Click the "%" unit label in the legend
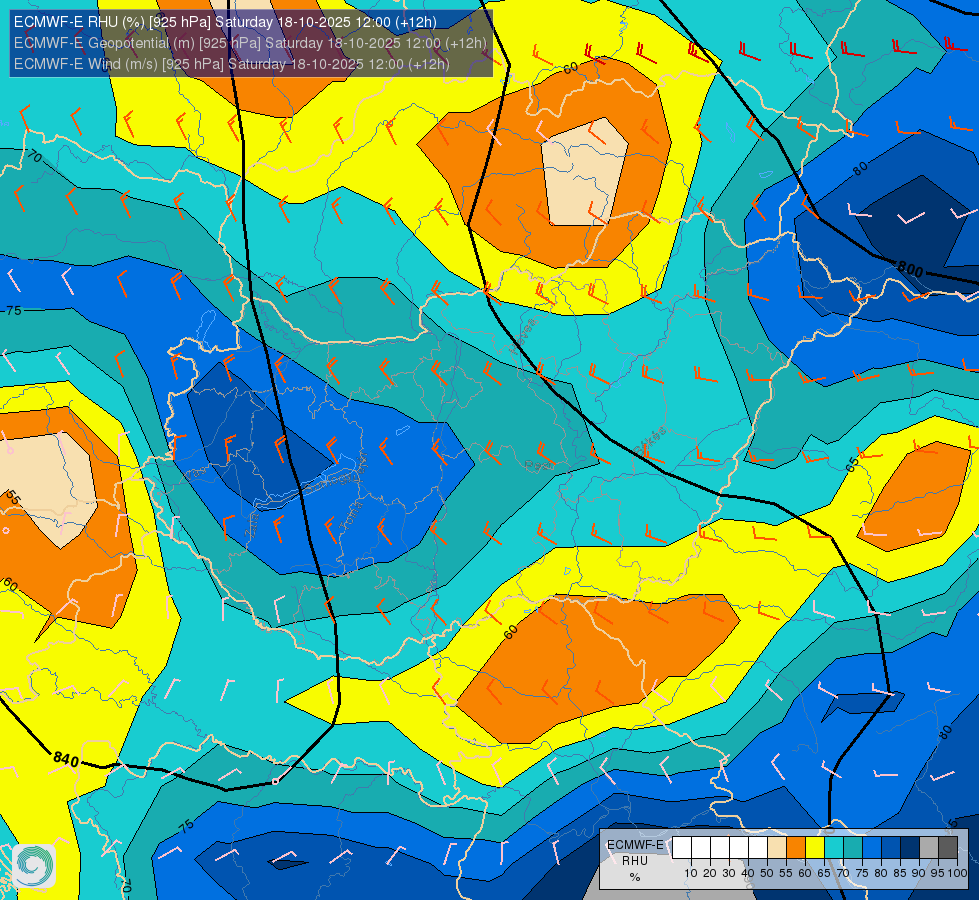 point(635,877)
